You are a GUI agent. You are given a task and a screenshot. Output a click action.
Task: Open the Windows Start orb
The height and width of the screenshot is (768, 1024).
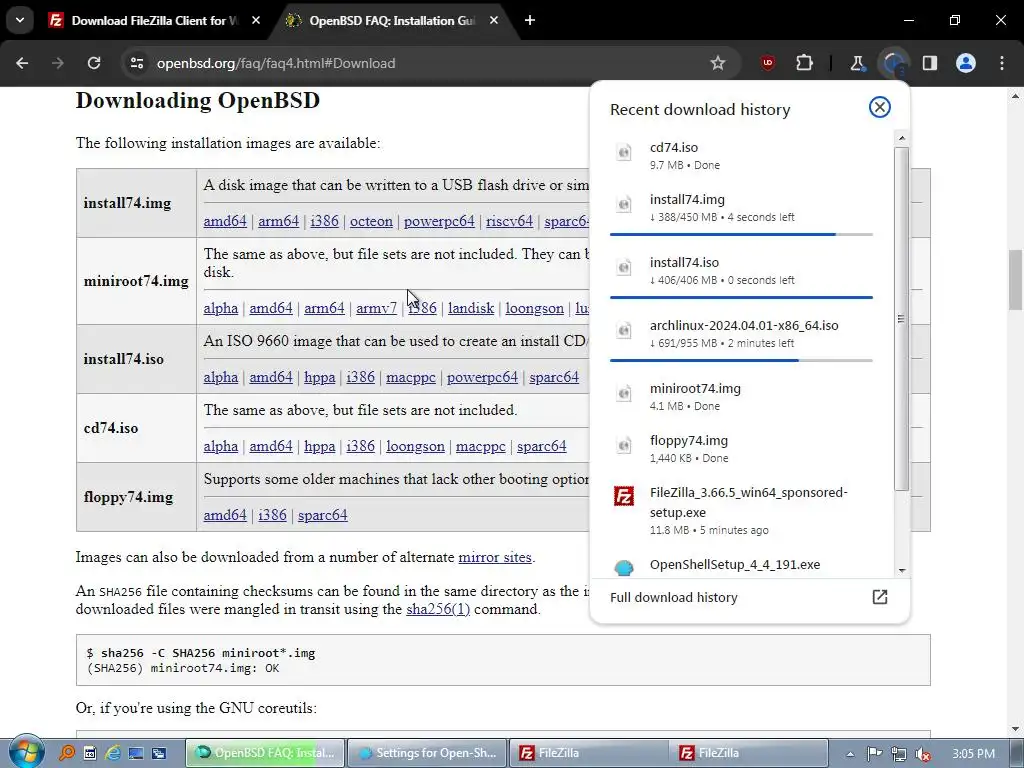click(26, 752)
